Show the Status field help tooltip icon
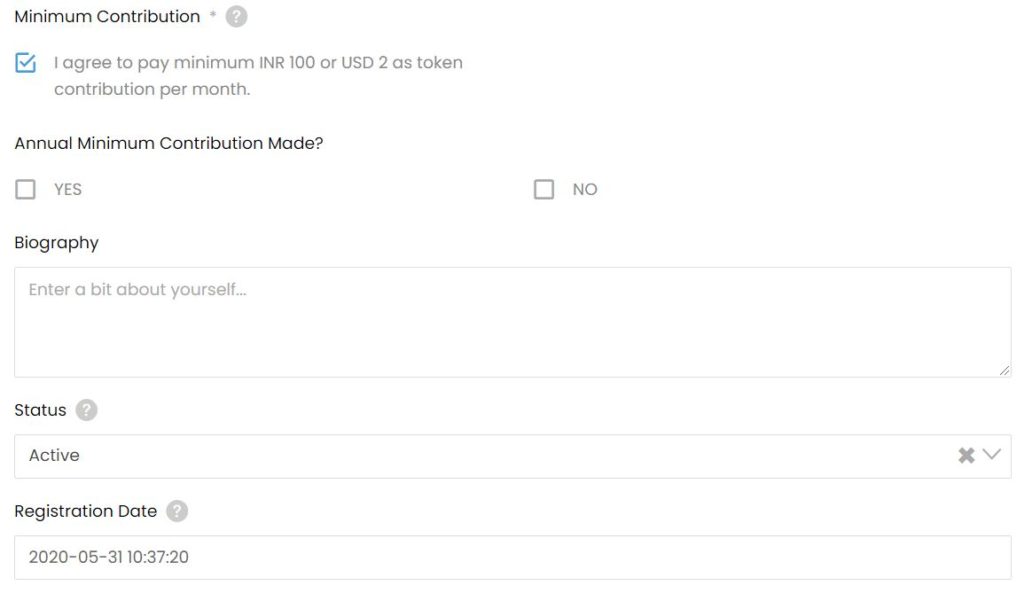 coord(86,410)
